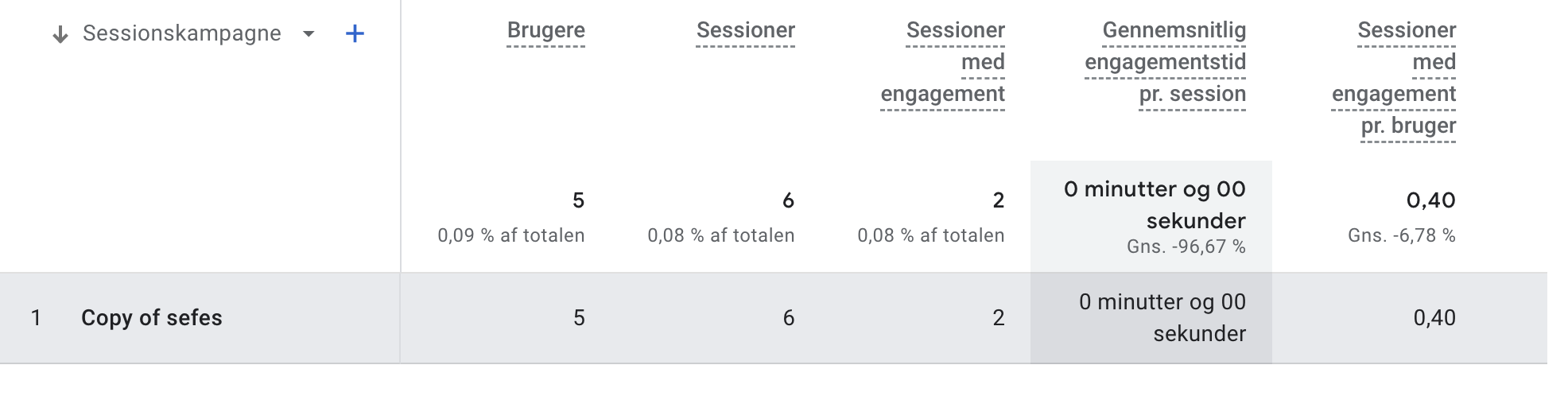The height and width of the screenshot is (396, 1568).
Task: Select the Copy of sefes campaign row
Action: click(x=773, y=318)
